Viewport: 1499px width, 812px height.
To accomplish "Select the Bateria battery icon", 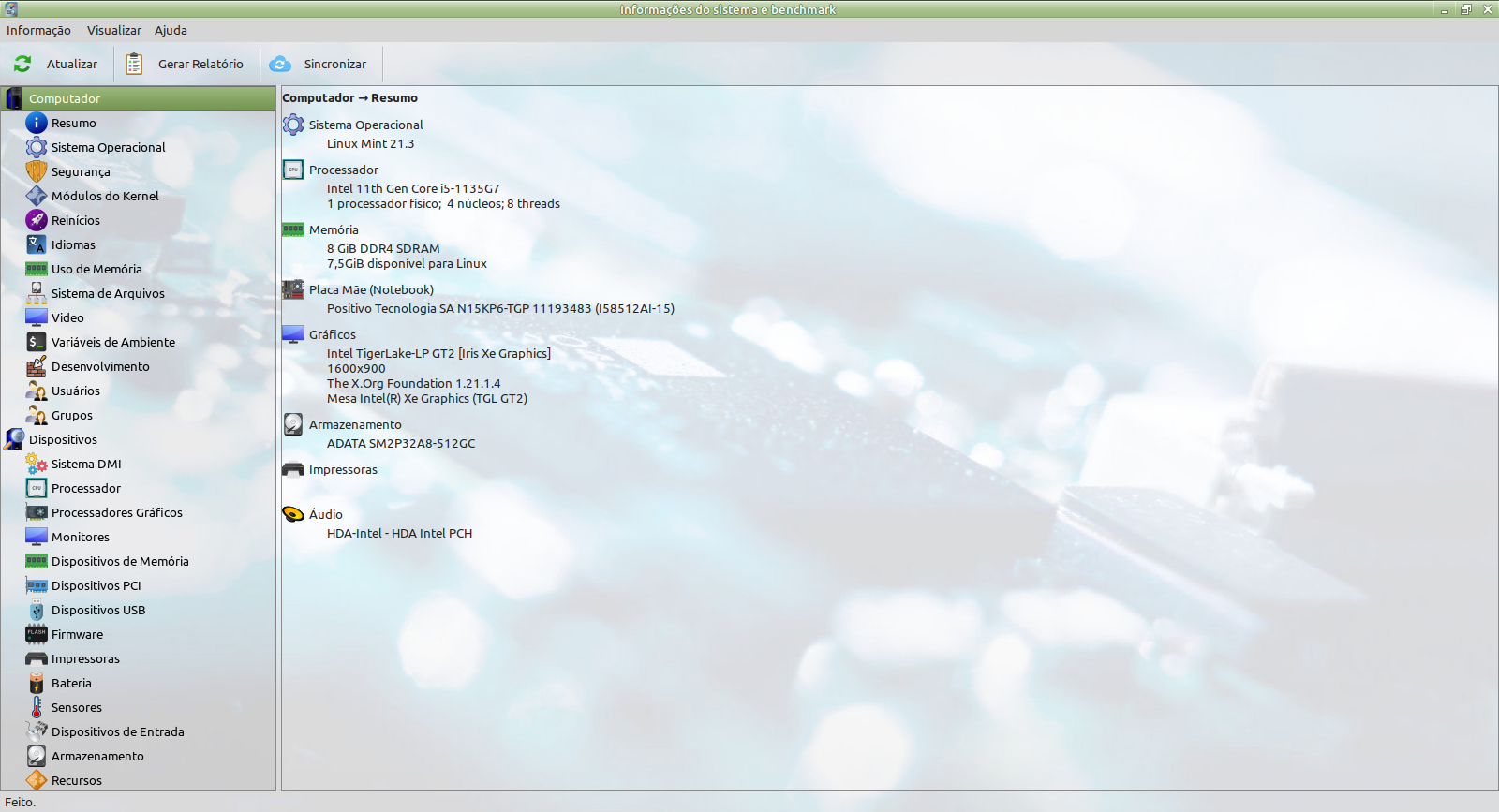I will [37, 683].
